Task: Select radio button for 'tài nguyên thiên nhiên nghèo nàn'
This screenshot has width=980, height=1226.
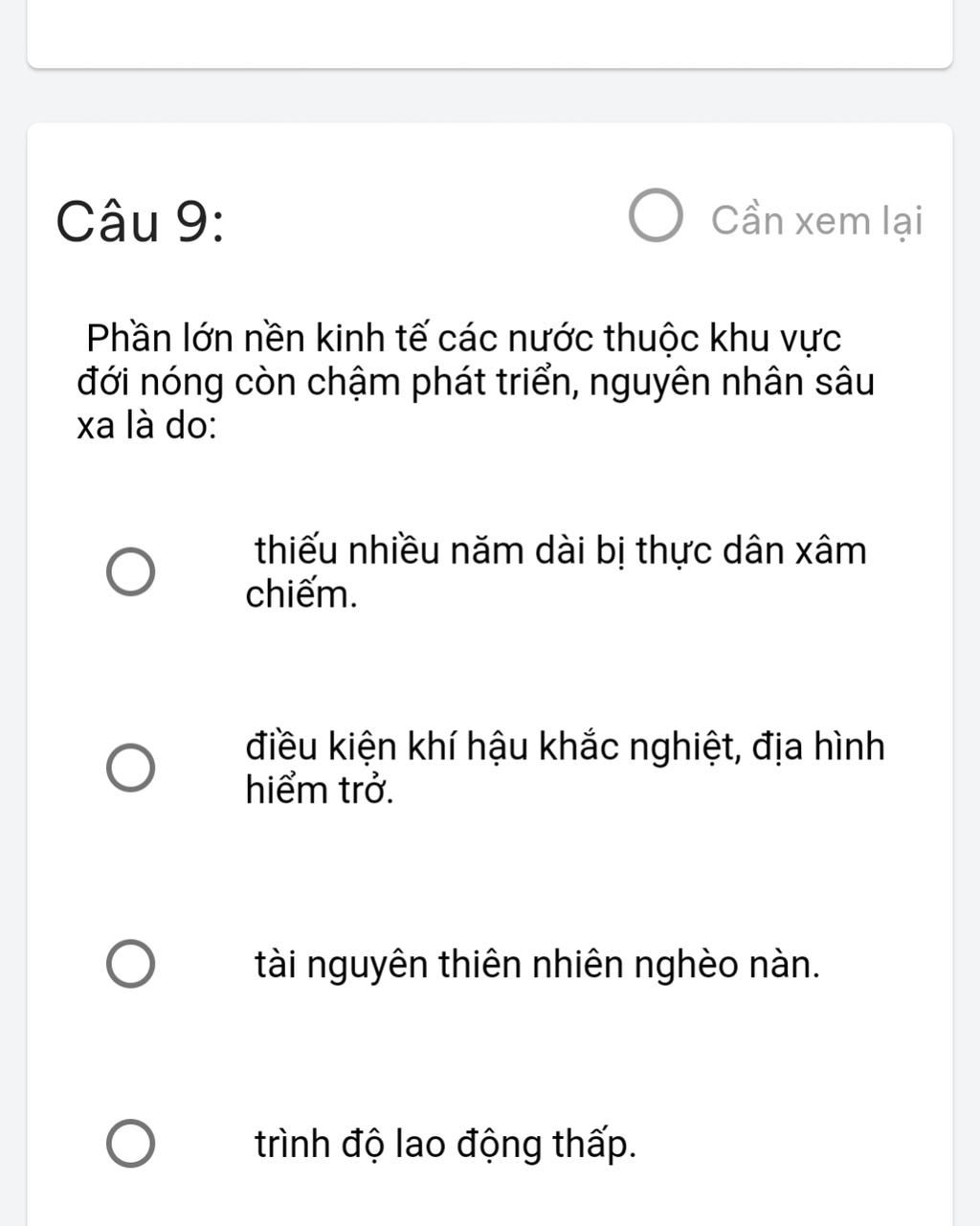Action: (x=129, y=964)
